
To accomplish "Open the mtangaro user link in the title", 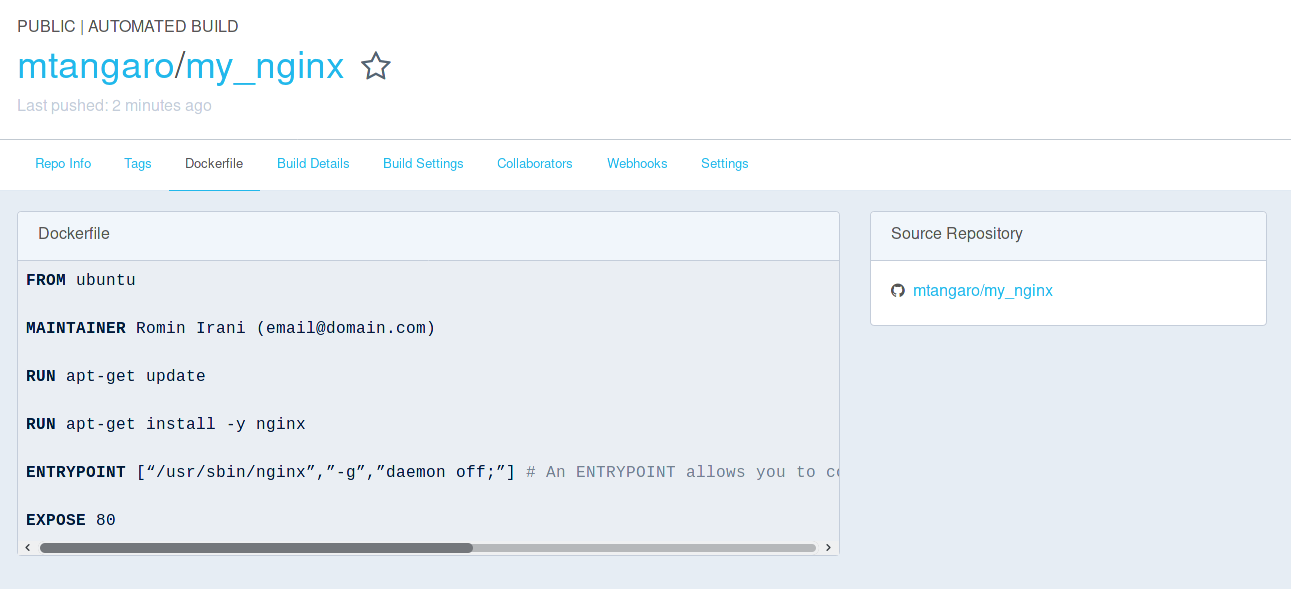I will (95, 67).
